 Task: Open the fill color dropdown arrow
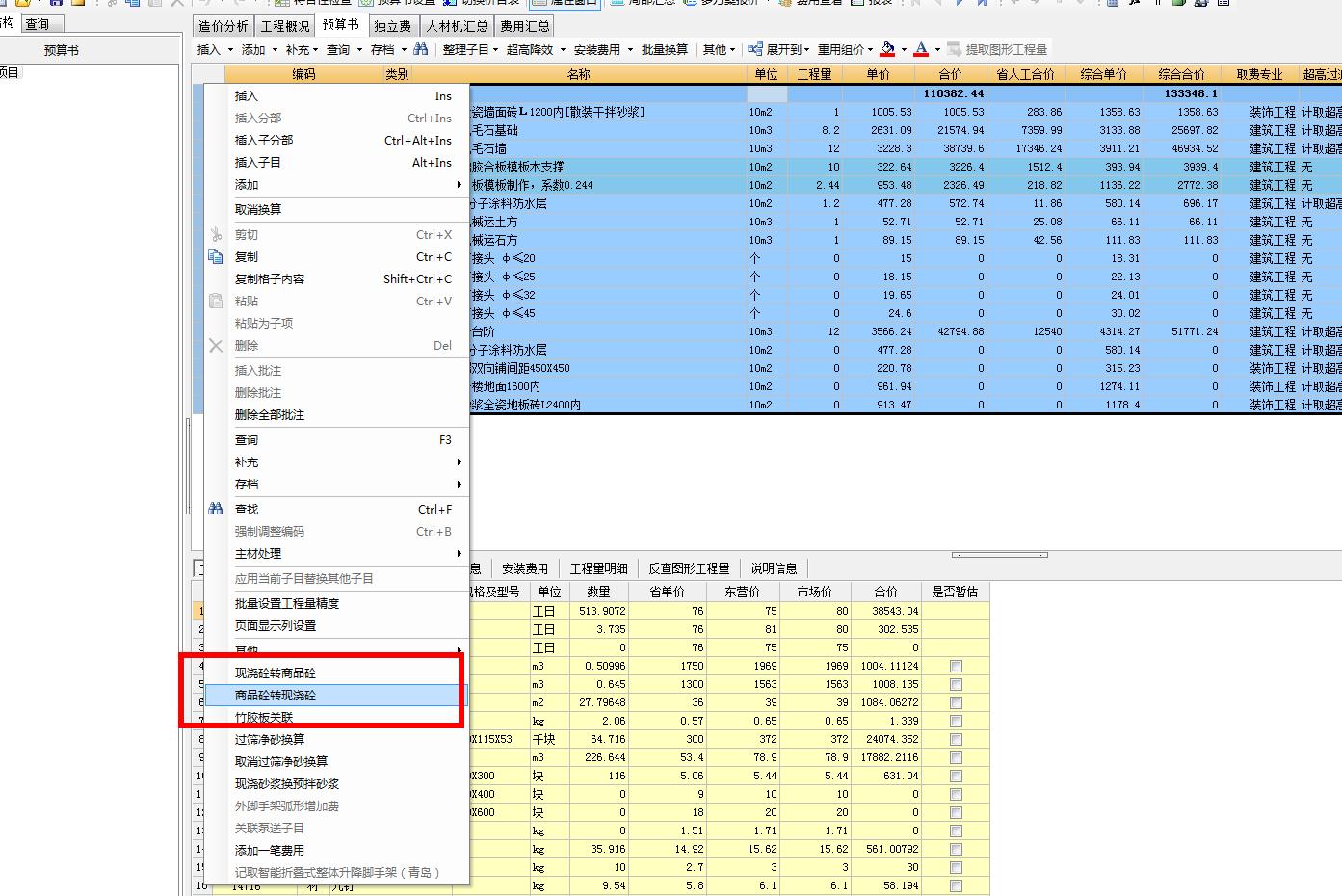click(x=904, y=50)
